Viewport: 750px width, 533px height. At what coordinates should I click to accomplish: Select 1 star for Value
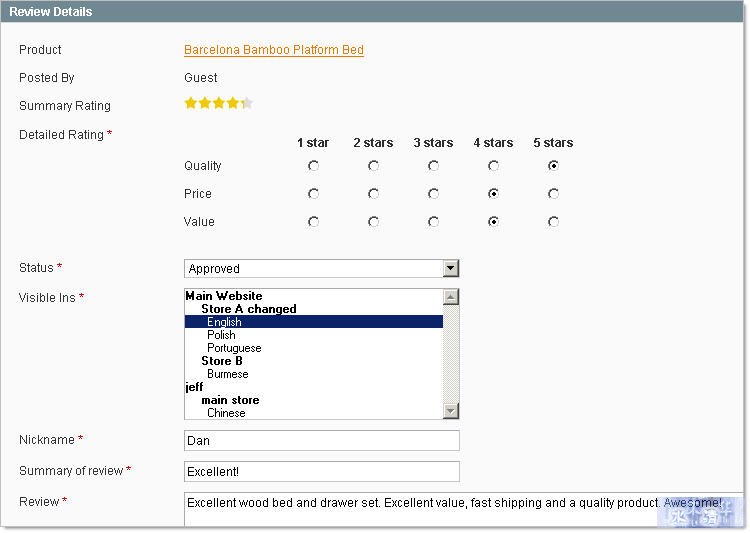pyautogui.click(x=313, y=222)
